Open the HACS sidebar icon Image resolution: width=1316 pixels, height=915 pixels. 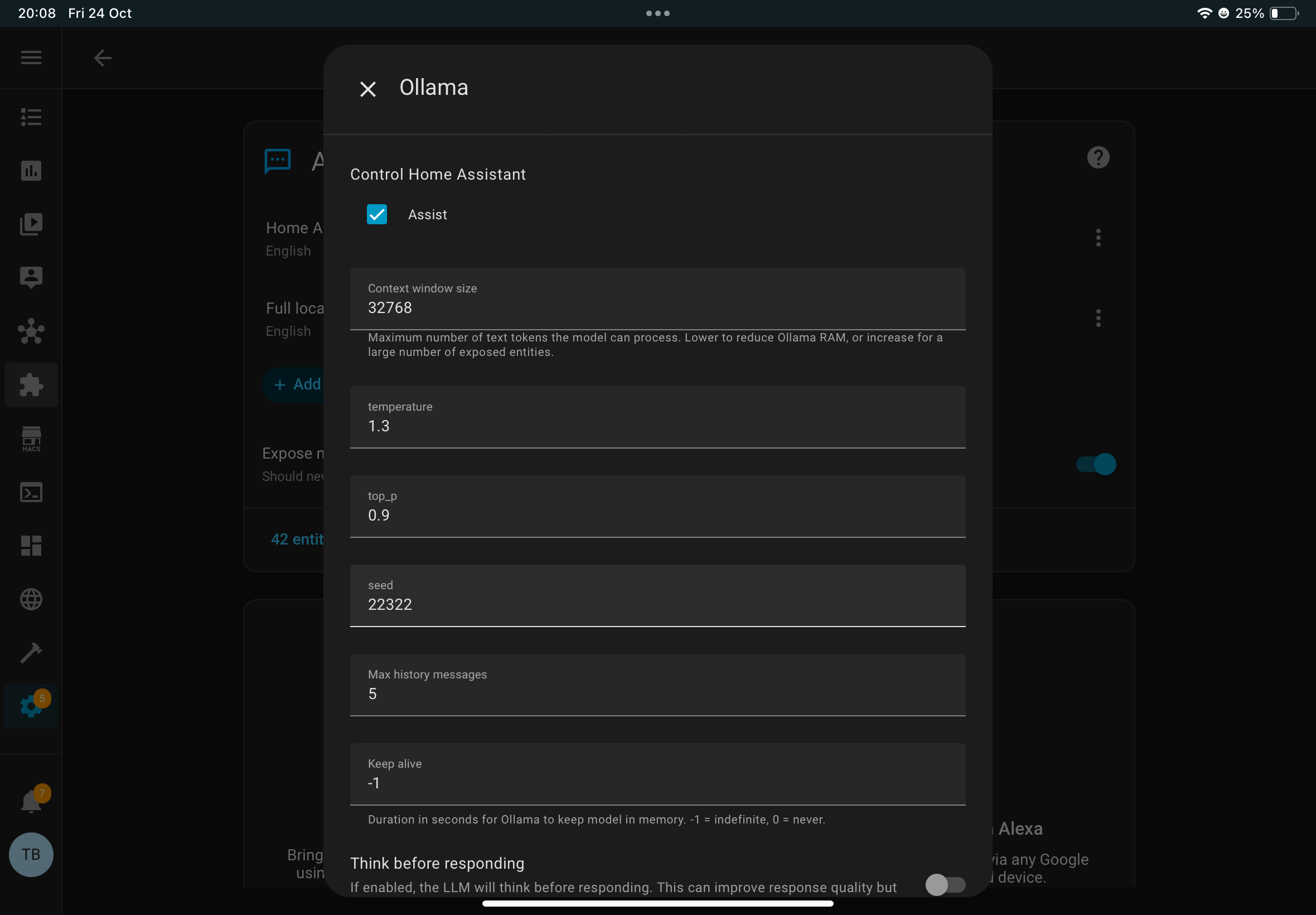(31, 439)
